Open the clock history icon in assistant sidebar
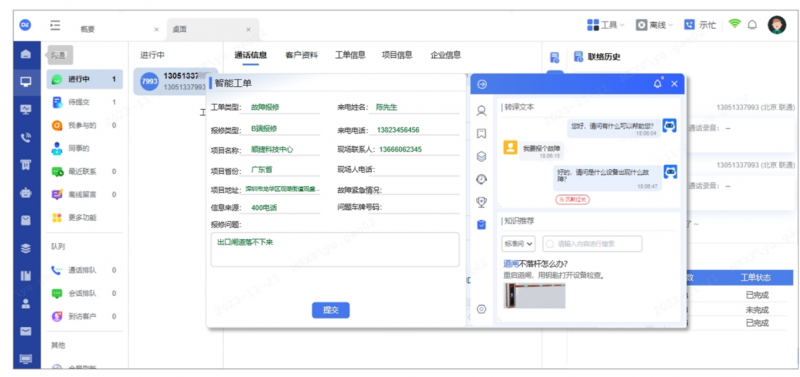Image resolution: width=800 pixels, height=377 pixels. [481, 179]
